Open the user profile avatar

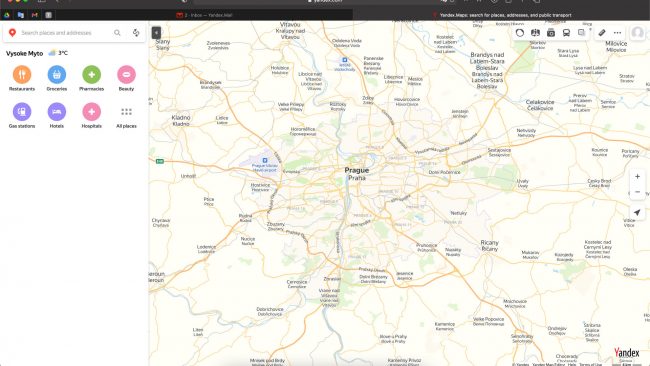[x=638, y=33]
